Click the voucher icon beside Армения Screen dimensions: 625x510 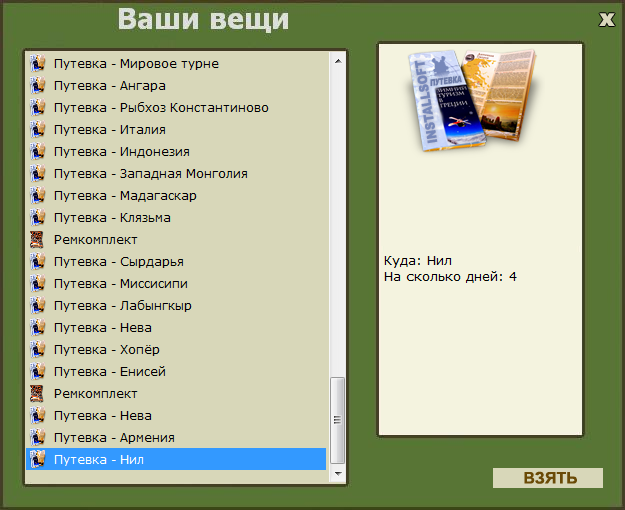(x=37, y=438)
